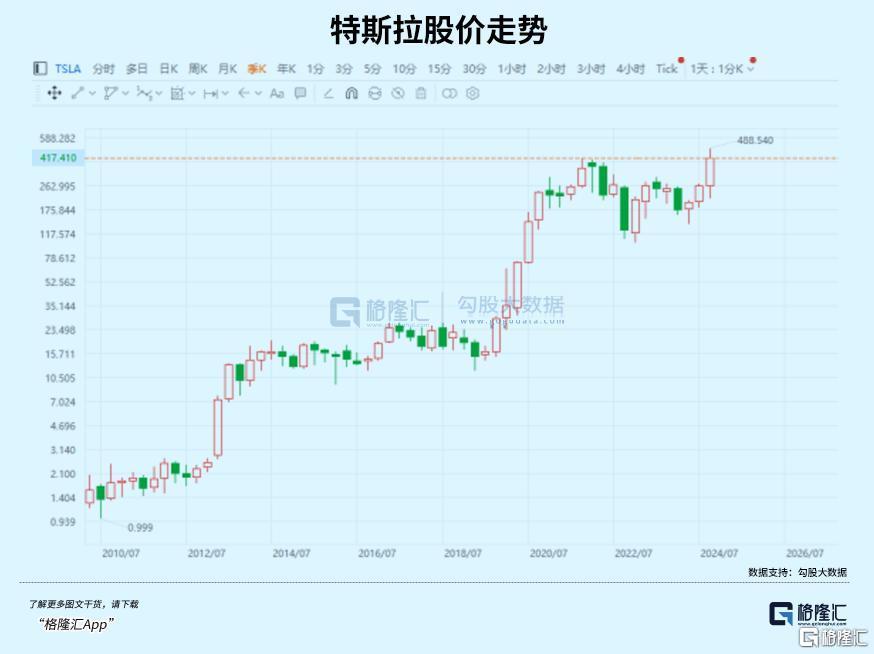Toggle the left sidebar panel icon
Viewport: 874px width, 654px height.
click(40, 69)
